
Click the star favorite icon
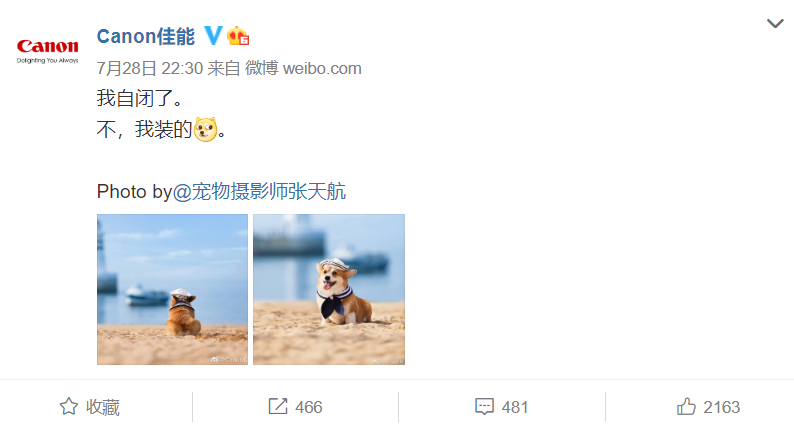[x=69, y=407]
